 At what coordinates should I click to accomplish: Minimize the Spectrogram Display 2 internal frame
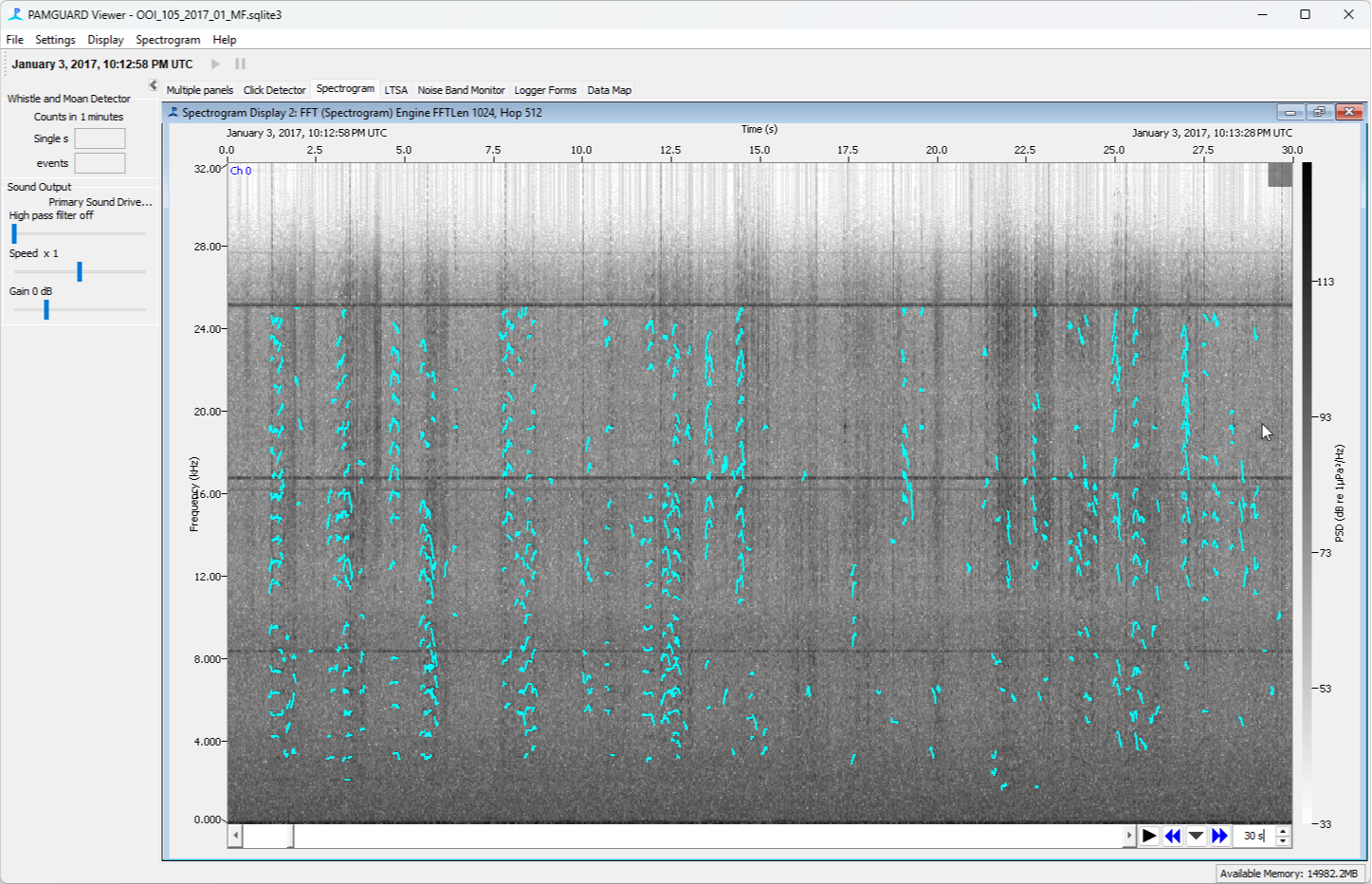pyautogui.click(x=1290, y=112)
